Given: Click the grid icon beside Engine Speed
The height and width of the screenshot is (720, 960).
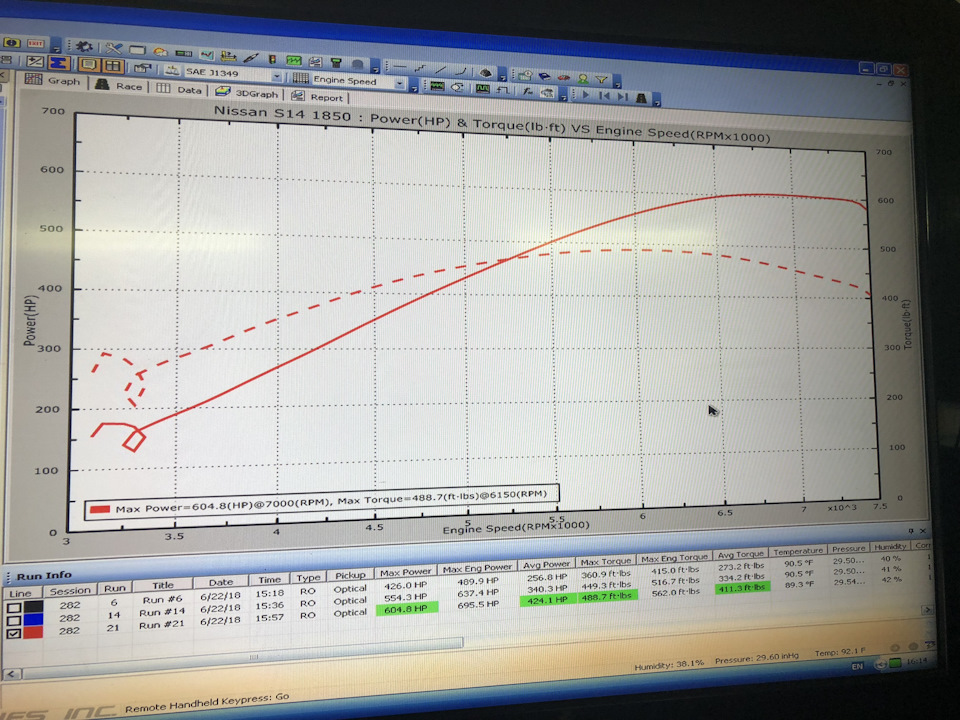Looking at the screenshot, I should (x=300, y=78).
